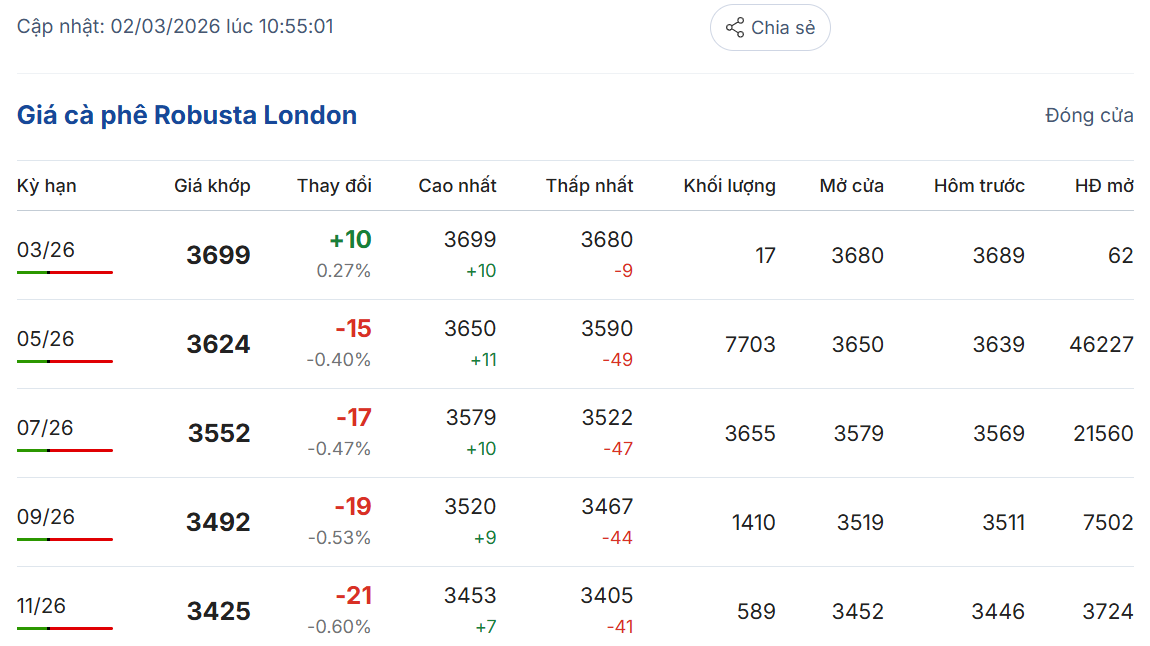
Task: Click the Khối lượng column header
Action: 729,186
